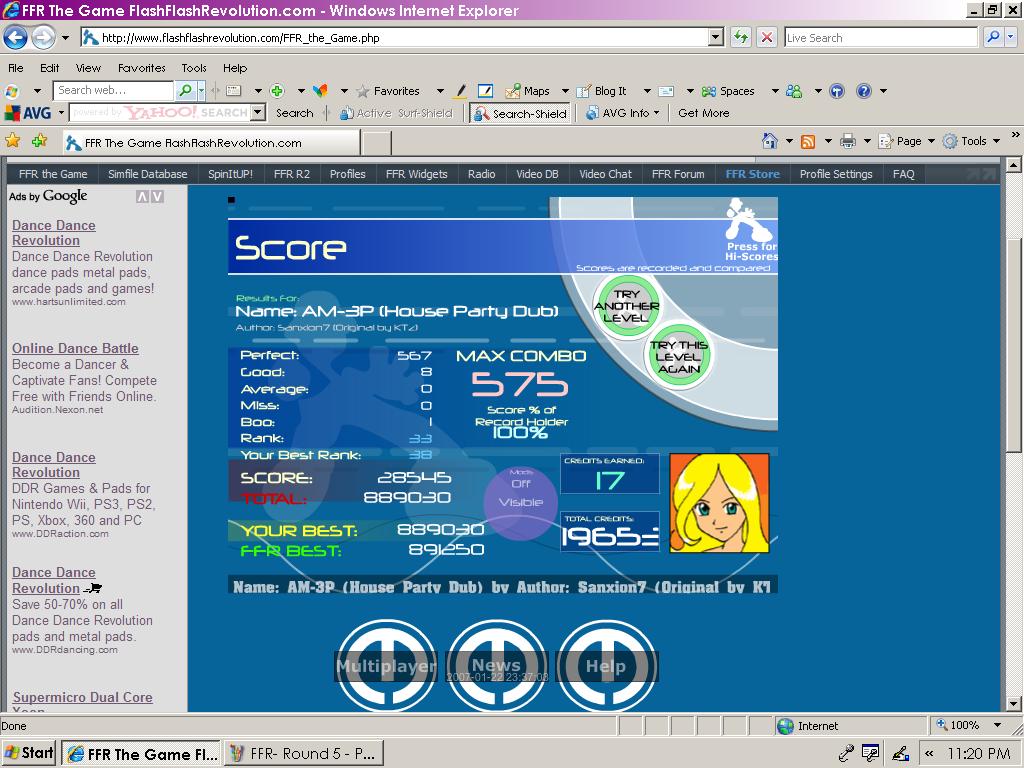Click Try Another Level button
The image size is (1024, 768).
pos(626,306)
